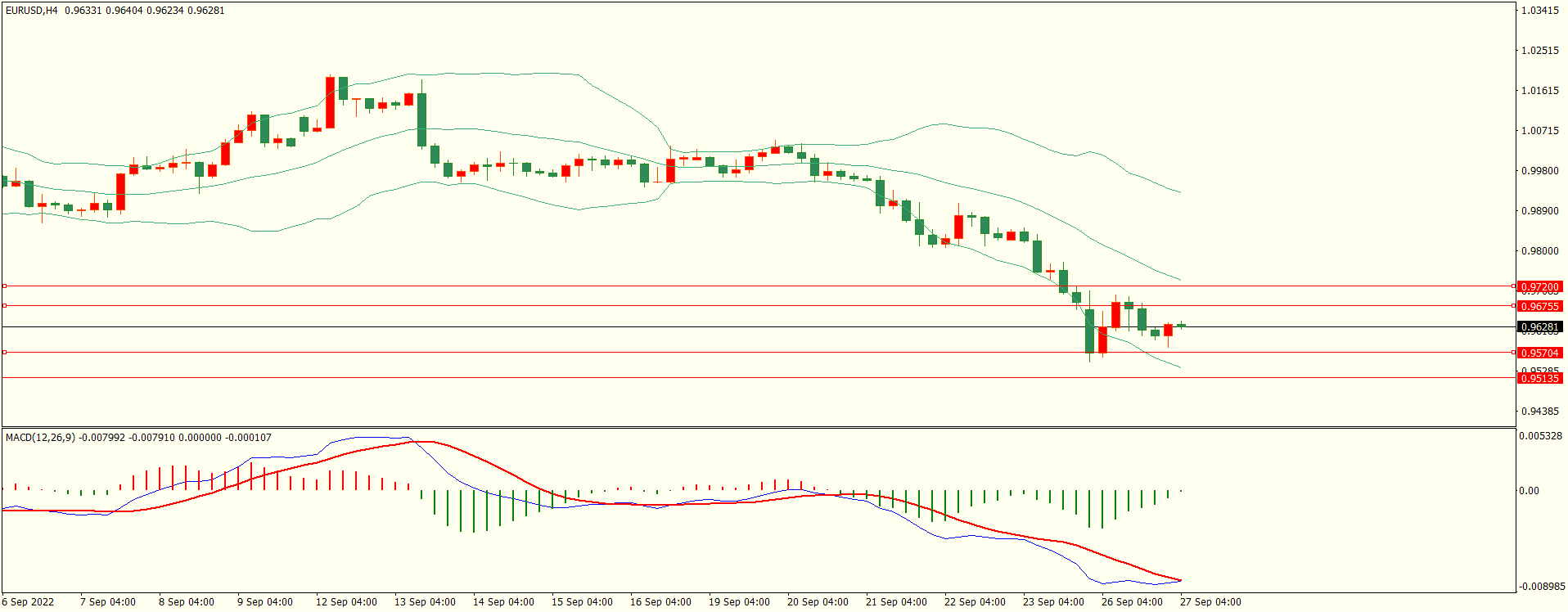This screenshot has width=1568, height=612.
Task: Click the most recent candle on chart
Action: click(x=1181, y=326)
